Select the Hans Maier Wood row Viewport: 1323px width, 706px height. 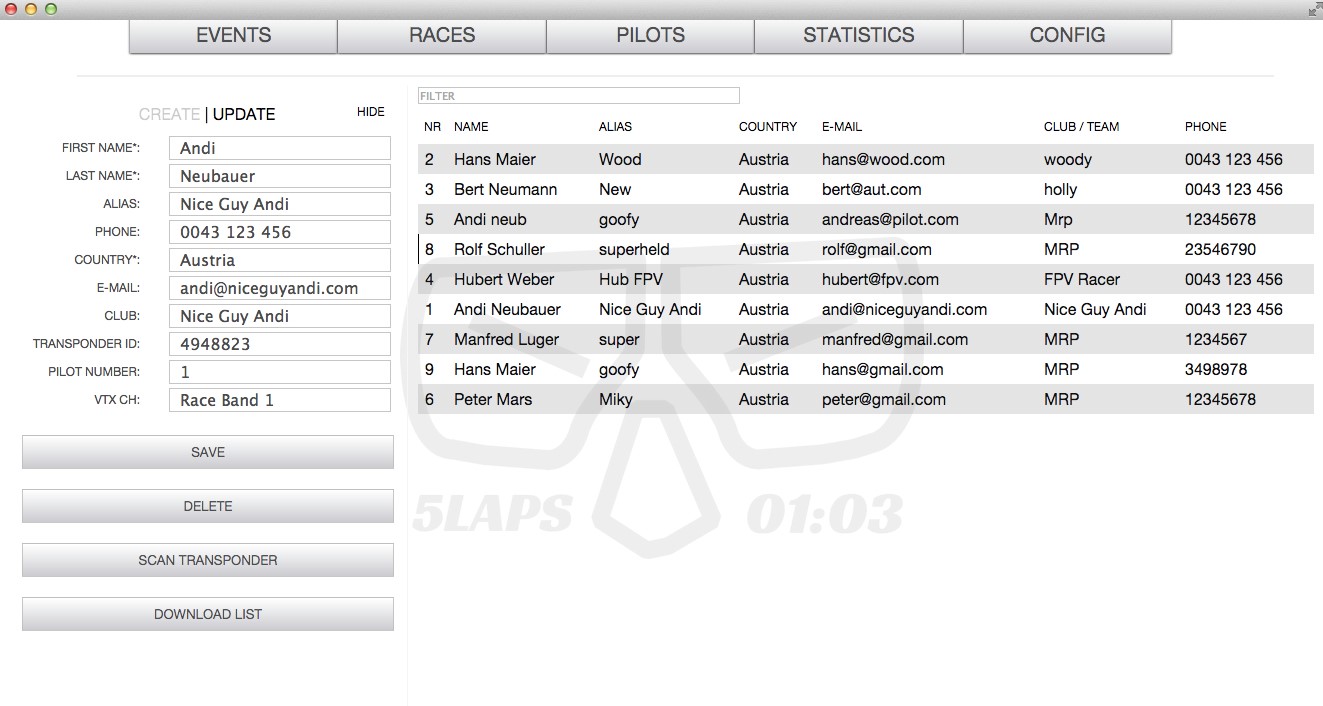coord(866,159)
